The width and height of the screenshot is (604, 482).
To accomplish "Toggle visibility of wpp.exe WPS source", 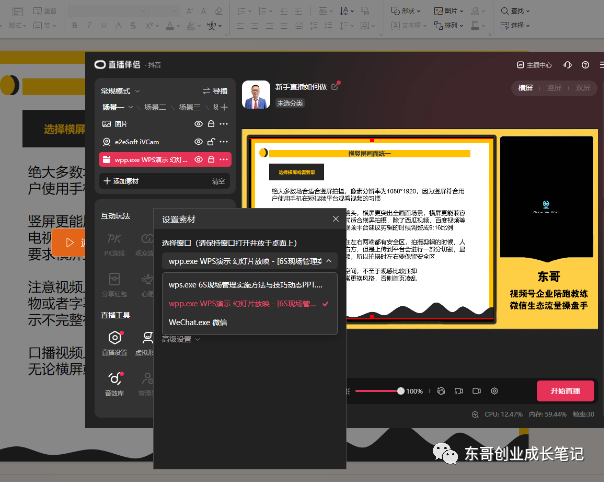I will (198, 160).
